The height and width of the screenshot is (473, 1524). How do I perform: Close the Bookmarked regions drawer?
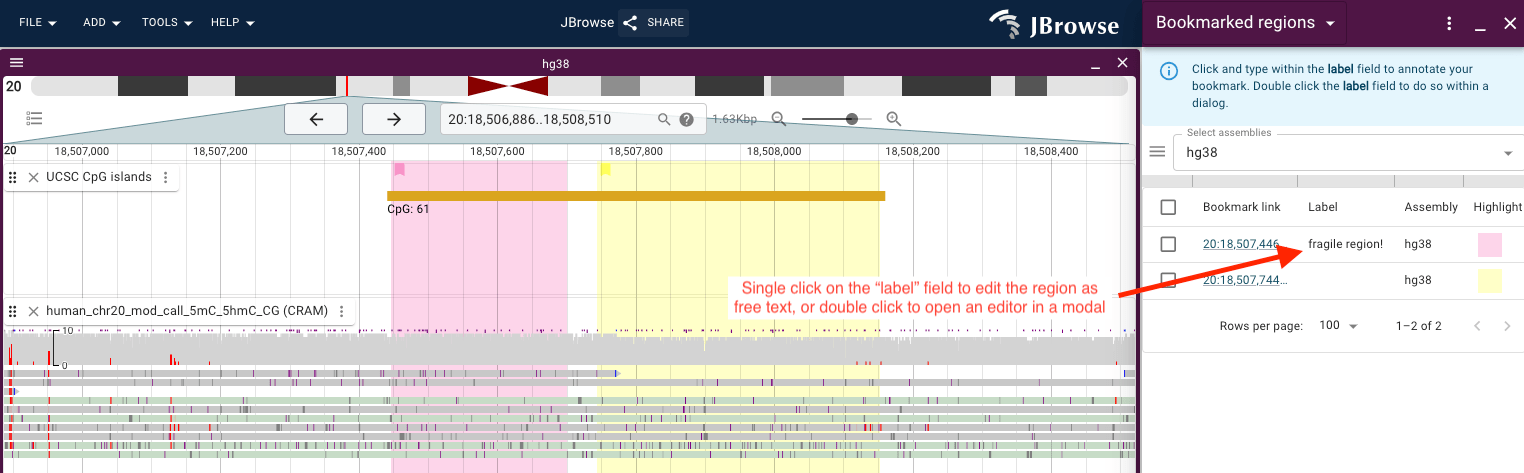point(1510,23)
